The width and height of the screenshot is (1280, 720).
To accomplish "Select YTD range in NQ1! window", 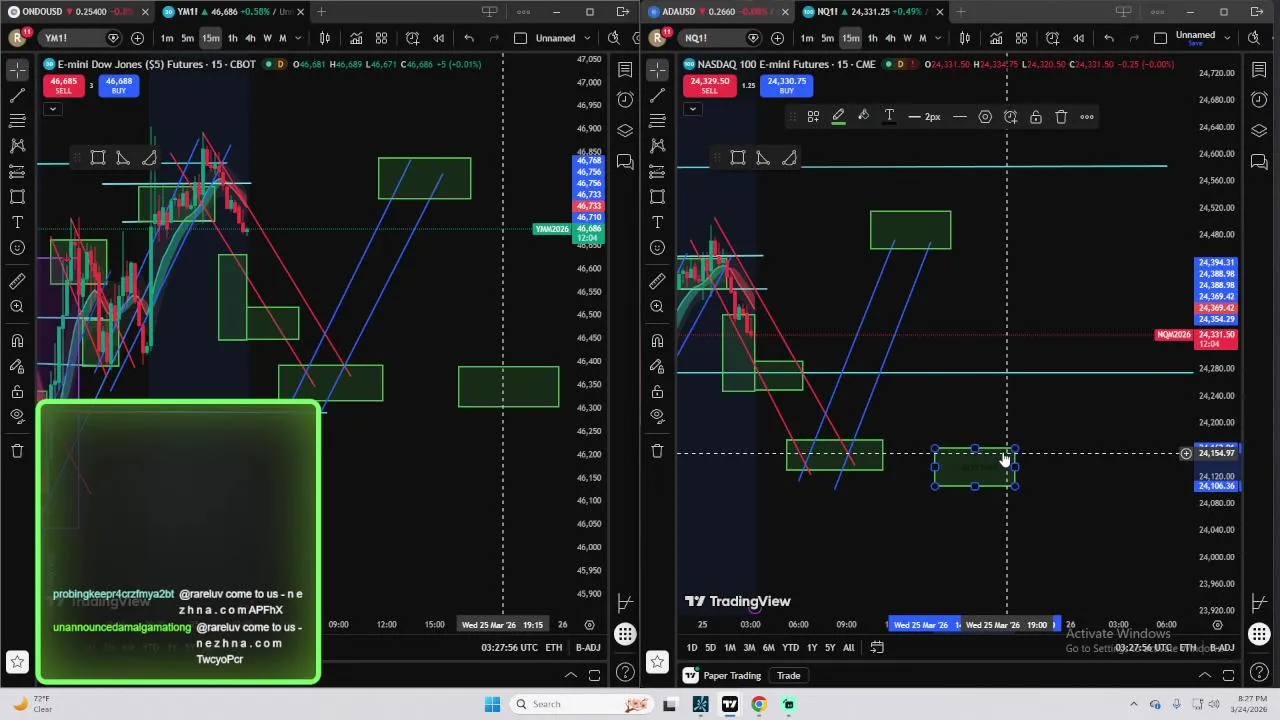I will pyautogui.click(x=790, y=647).
